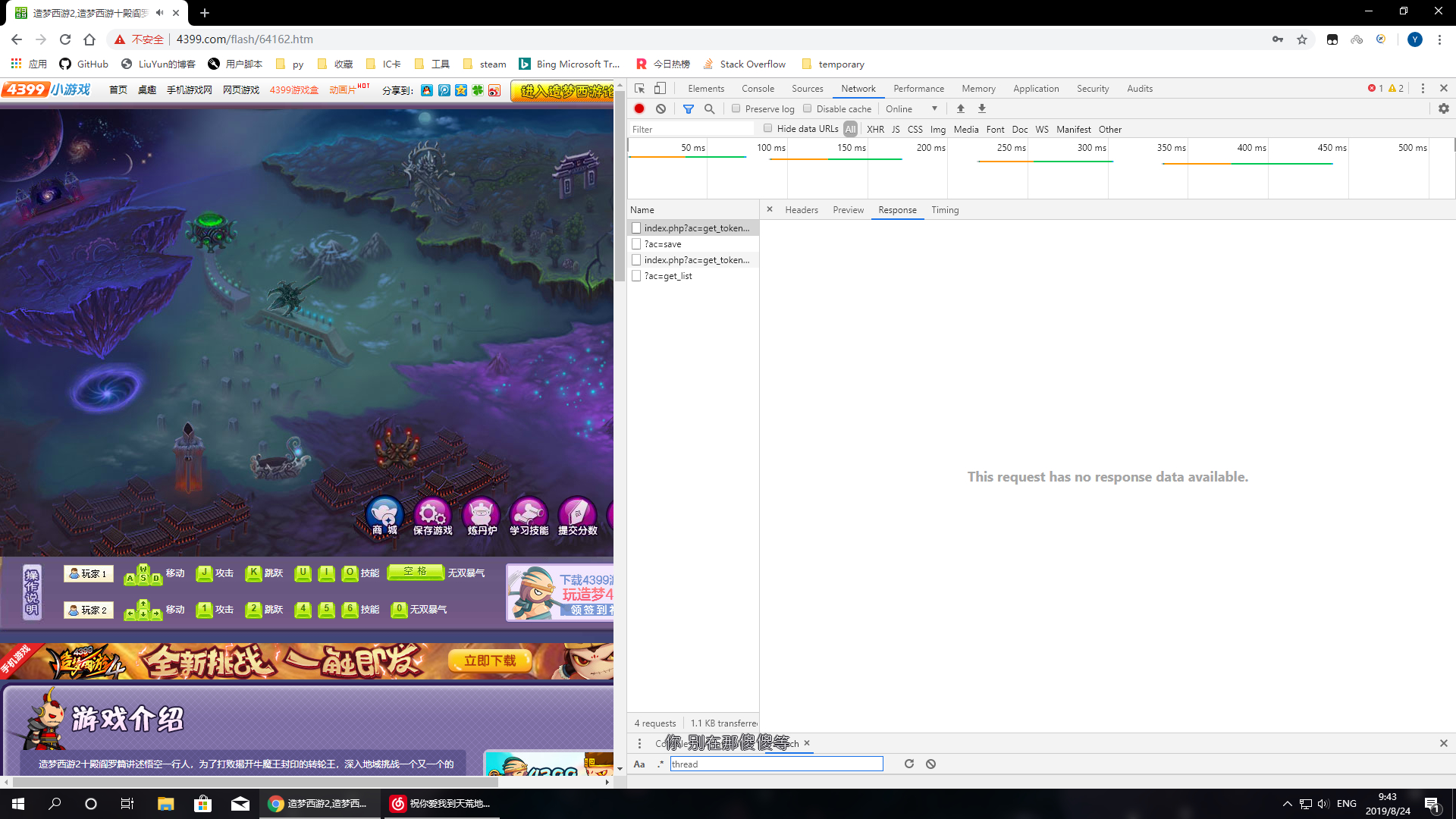Toggle the DevTools inspect element picker

tap(640, 89)
